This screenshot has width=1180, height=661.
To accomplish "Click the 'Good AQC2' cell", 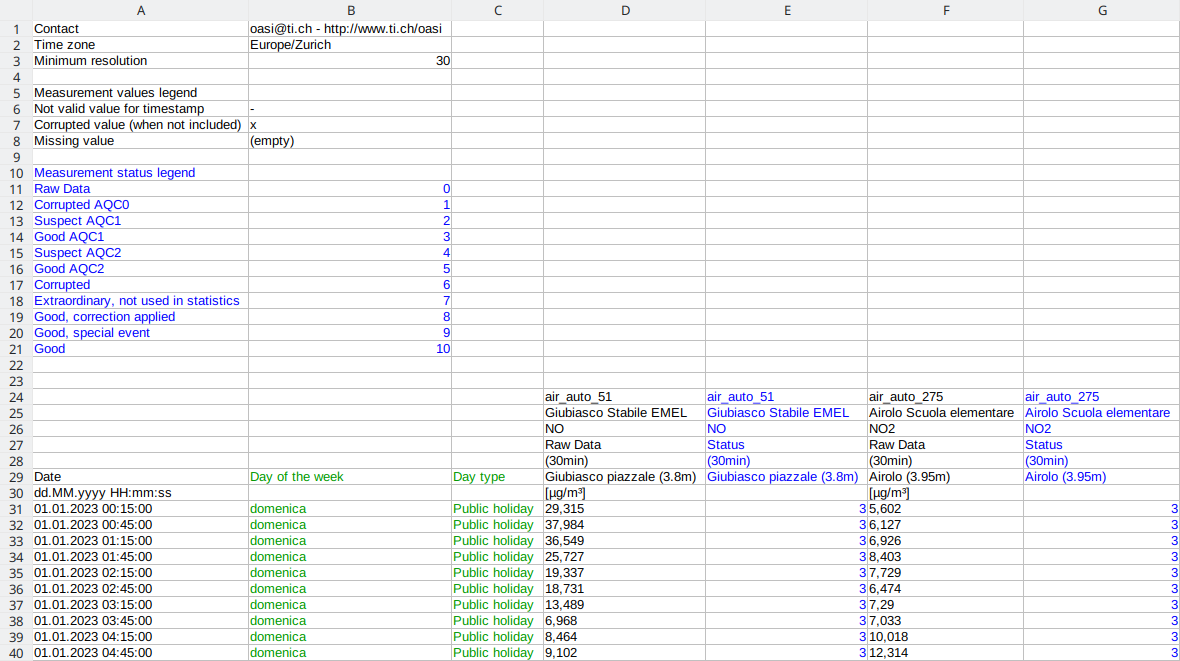I will point(140,269).
